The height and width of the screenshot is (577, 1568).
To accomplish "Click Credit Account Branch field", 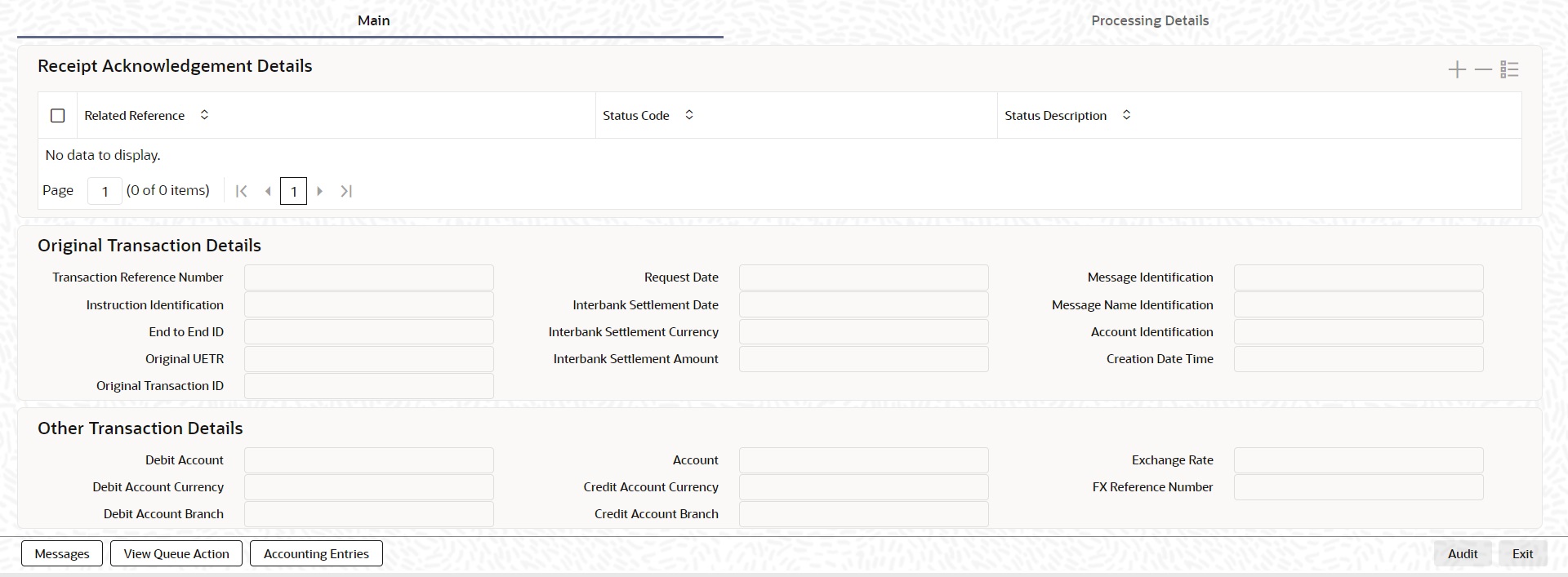I will click(x=864, y=514).
